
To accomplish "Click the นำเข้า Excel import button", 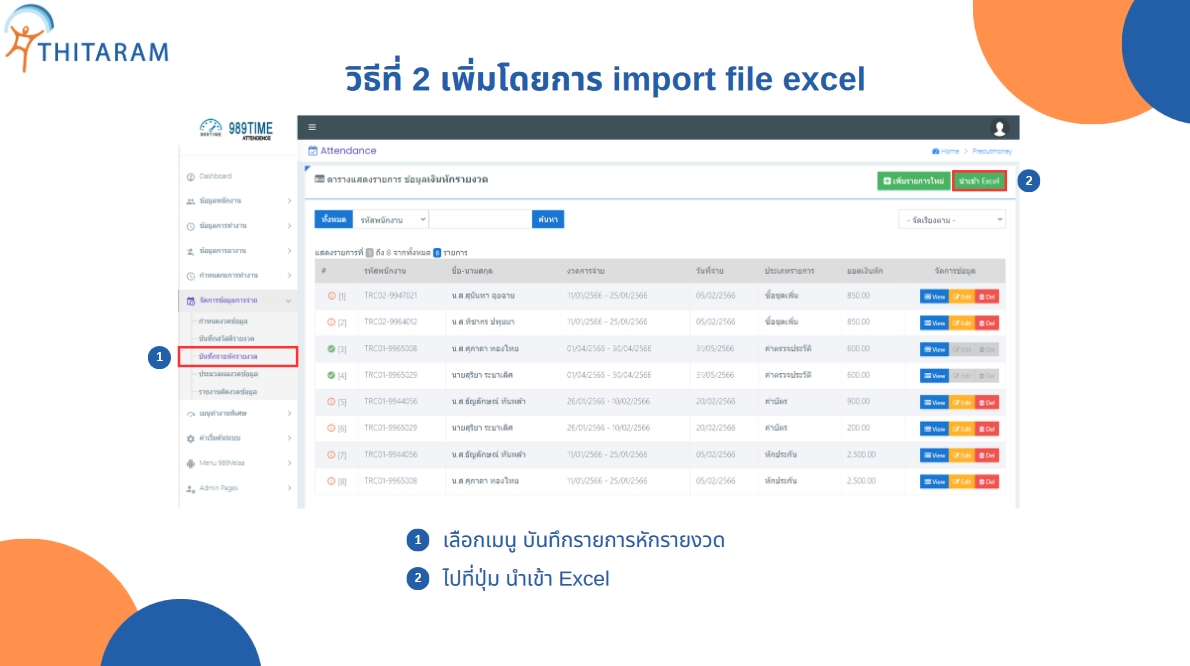I will pos(979,181).
